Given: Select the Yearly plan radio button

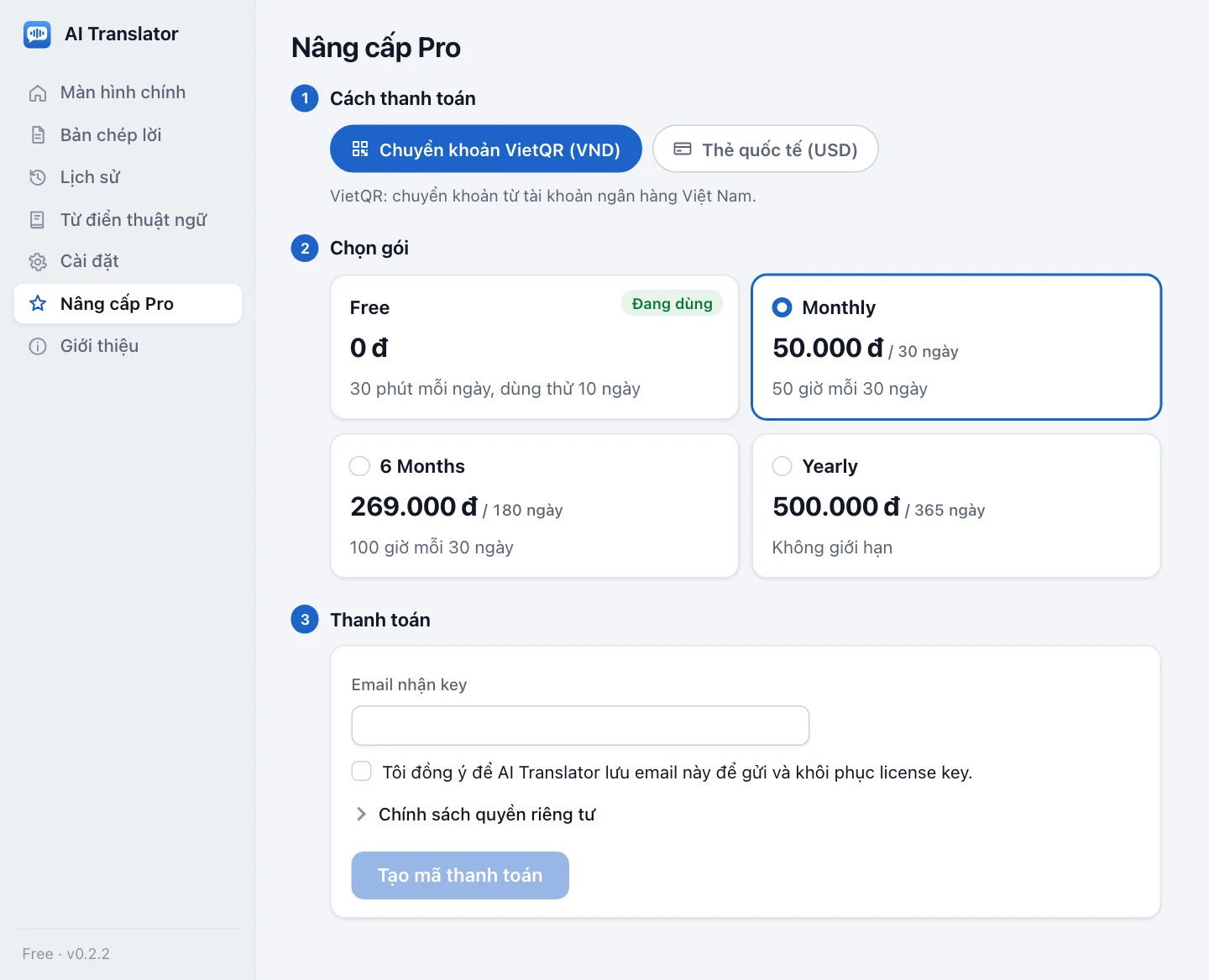Looking at the screenshot, I should 782,466.
